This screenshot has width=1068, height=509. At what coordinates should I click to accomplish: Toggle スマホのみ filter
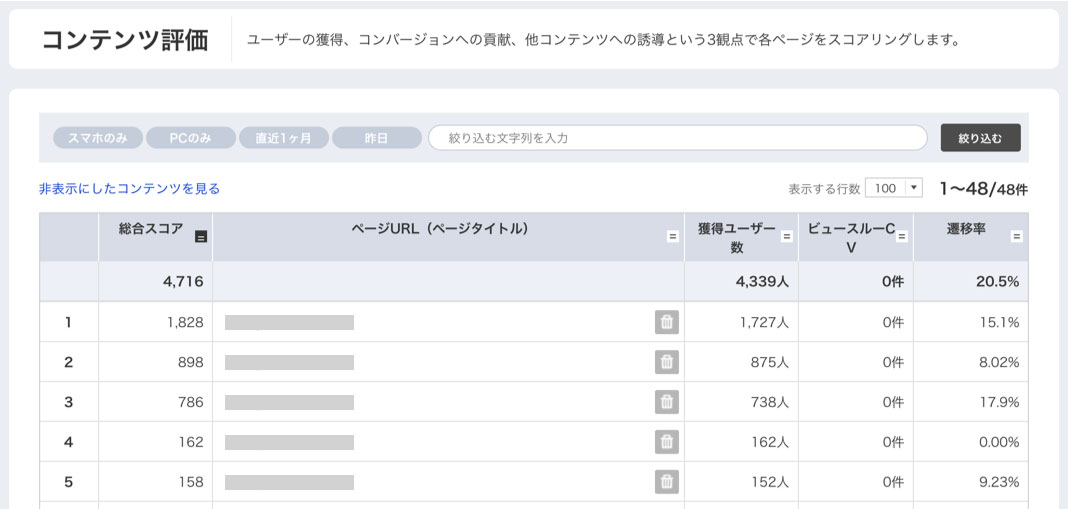(x=98, y=138)
